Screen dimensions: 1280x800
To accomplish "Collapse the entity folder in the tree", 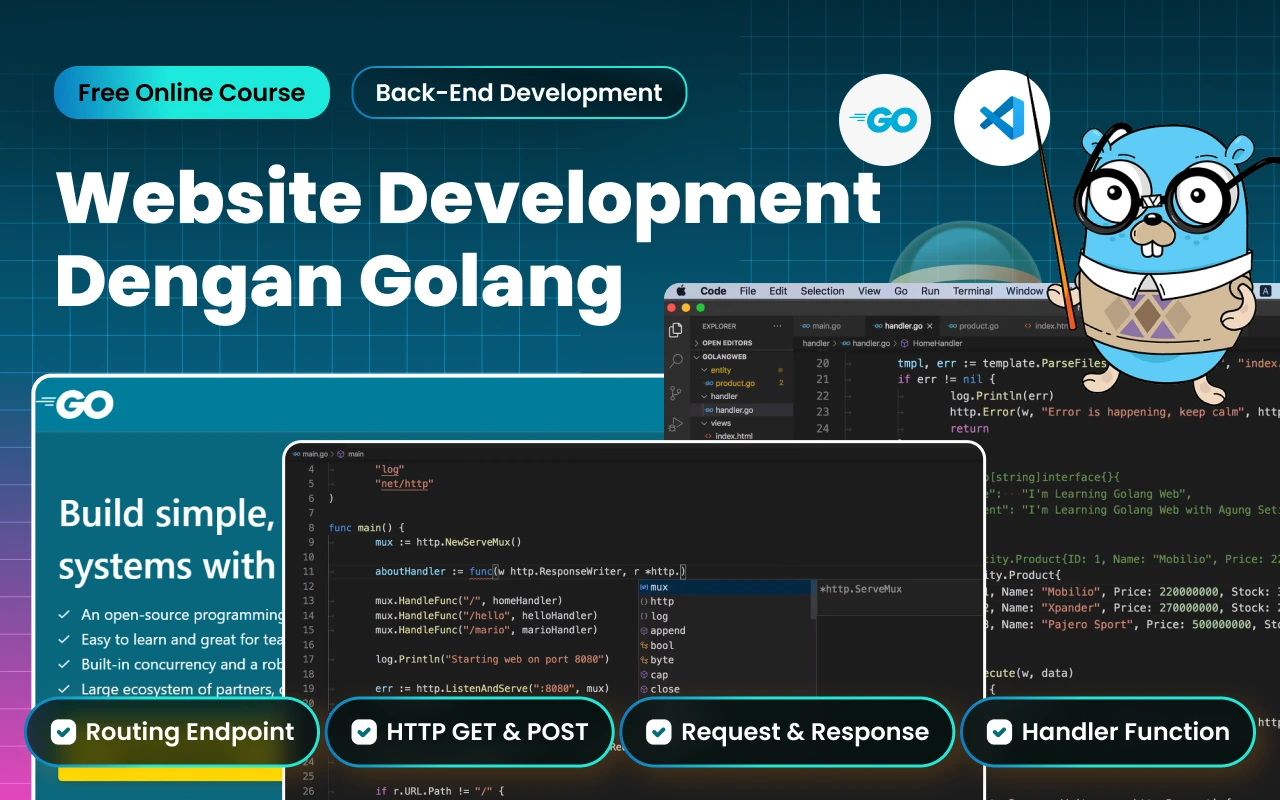I will (x=704, y=370).
